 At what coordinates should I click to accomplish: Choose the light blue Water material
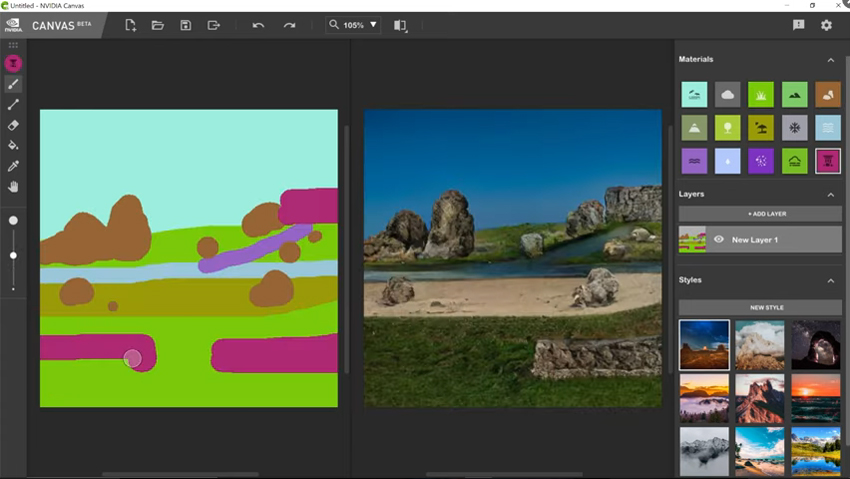point(828,128)
